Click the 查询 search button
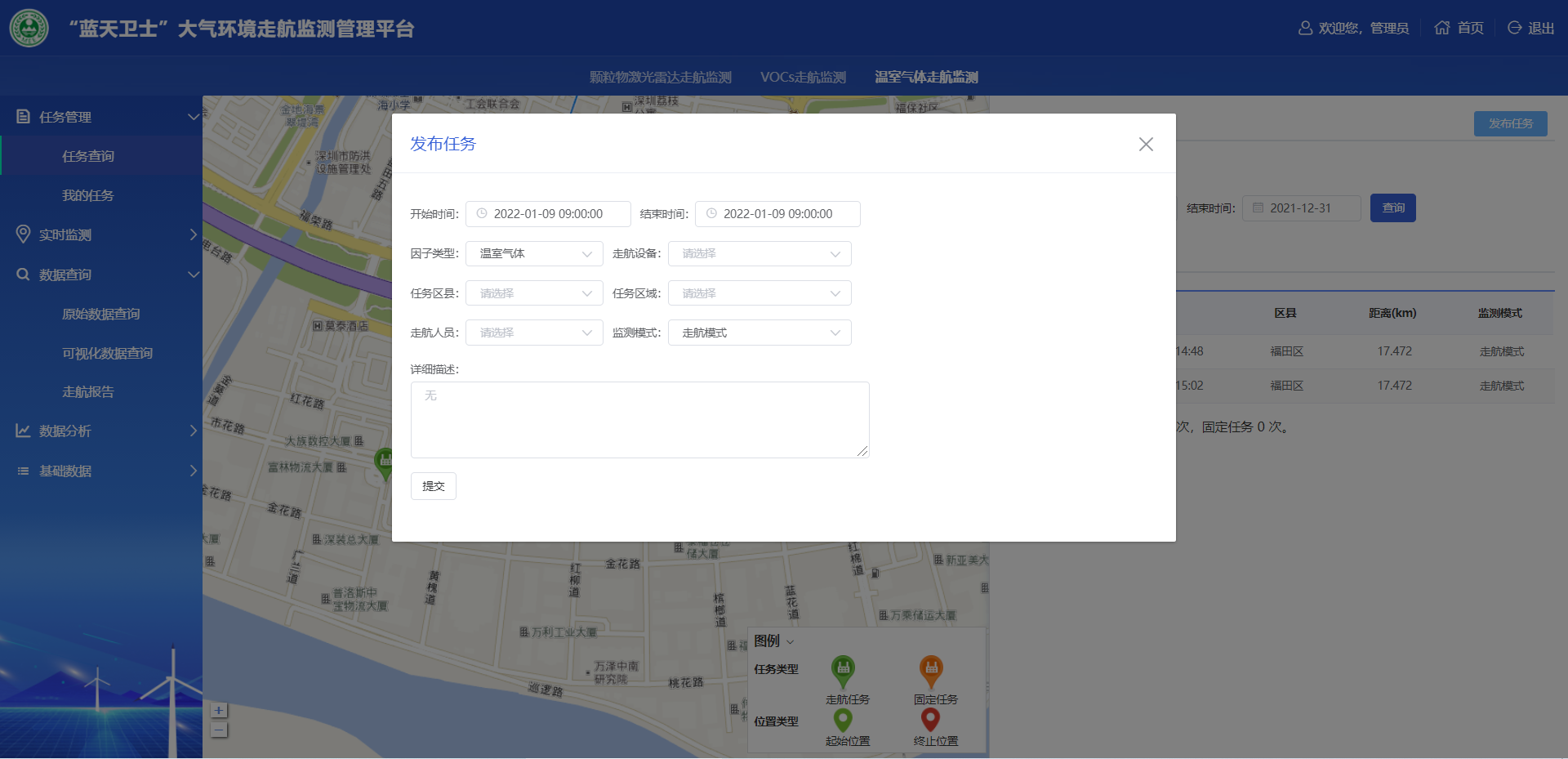This screenshot has height=759, width=1568. coord(1392,208)
